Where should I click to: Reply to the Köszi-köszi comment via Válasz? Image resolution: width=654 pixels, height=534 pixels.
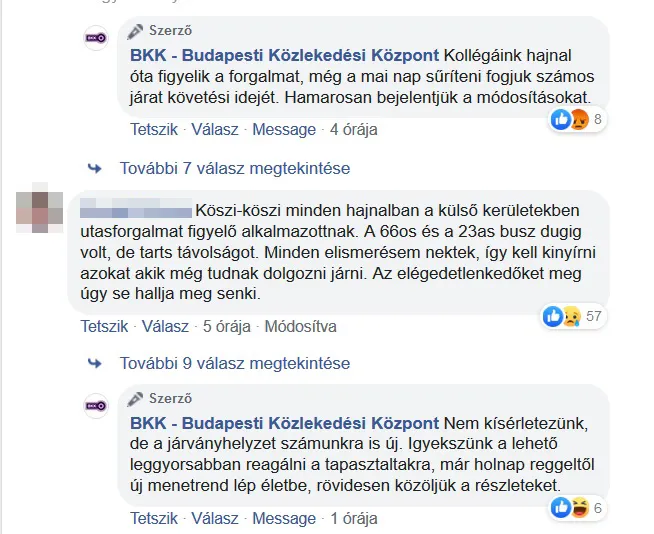coord(165,326)
